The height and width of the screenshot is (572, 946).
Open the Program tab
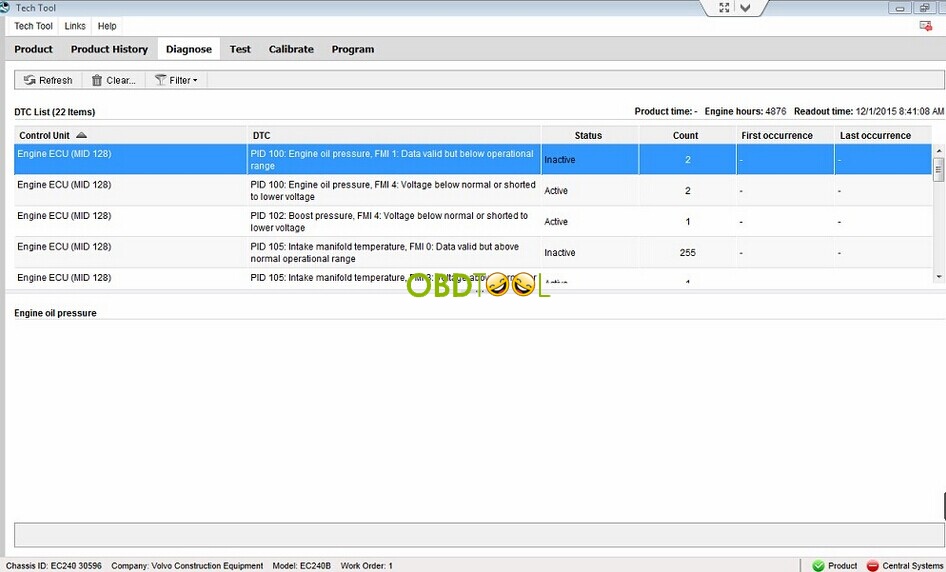point(352,49)
